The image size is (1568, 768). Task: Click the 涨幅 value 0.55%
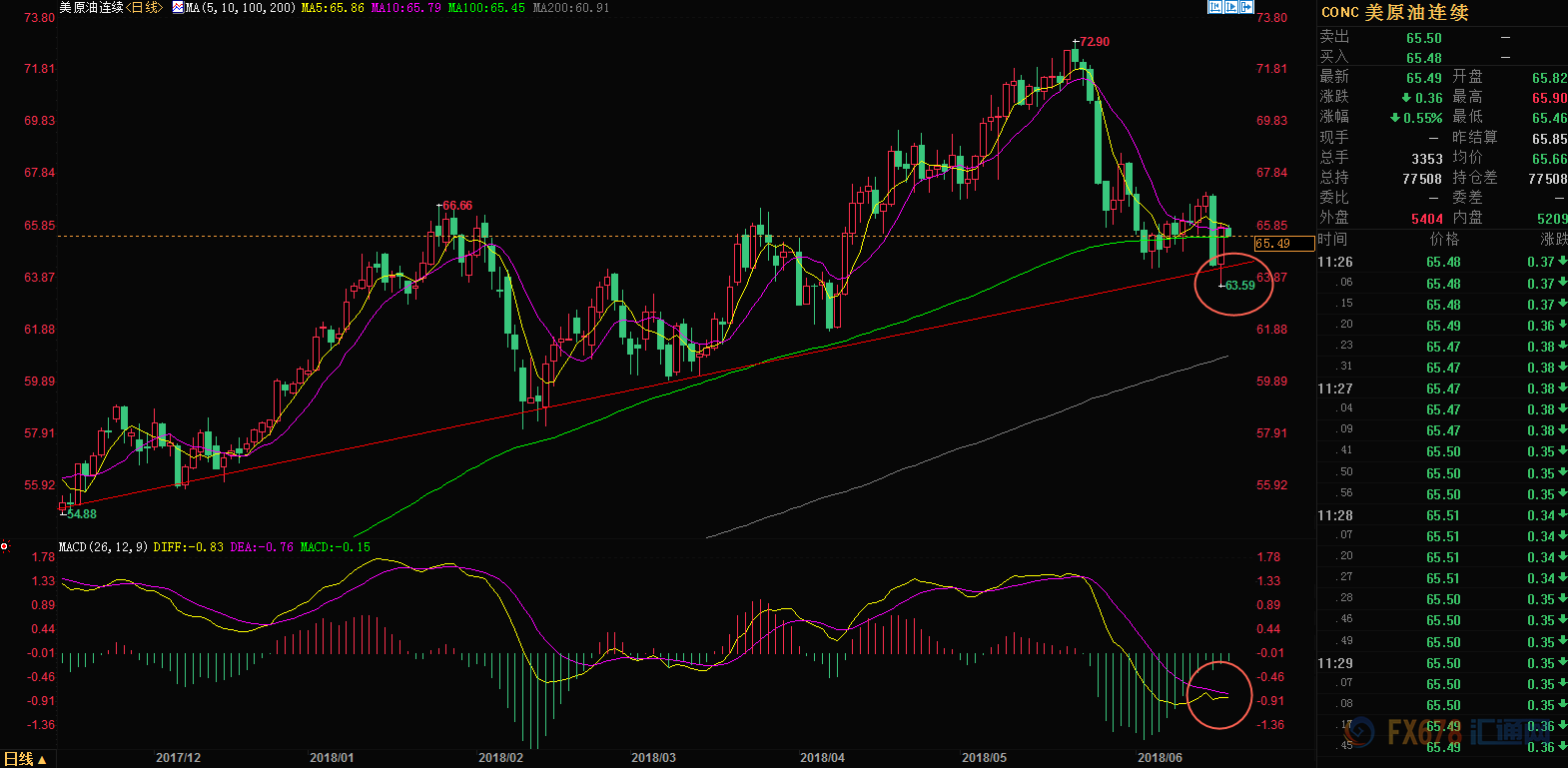tap(1423, 118)
